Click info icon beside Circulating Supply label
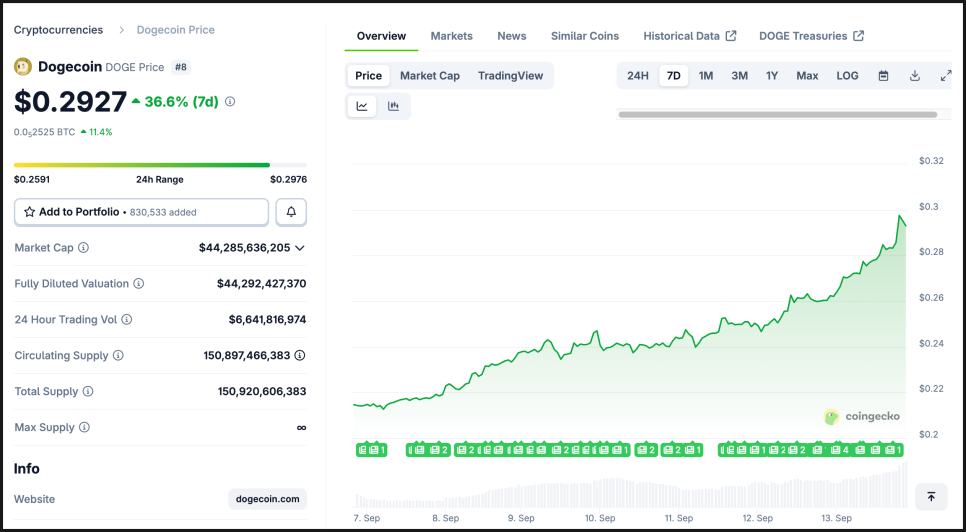The image size is (966, 532). pos(118,355)
